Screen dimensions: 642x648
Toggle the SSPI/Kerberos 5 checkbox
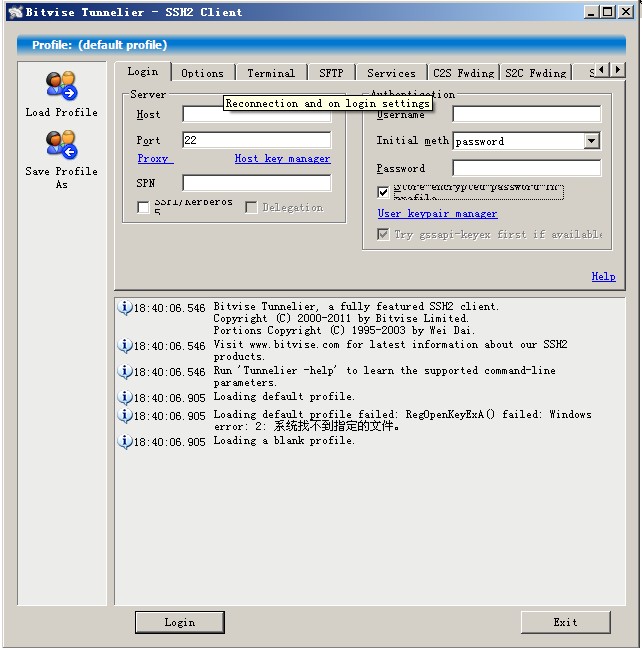pos(143,207)
